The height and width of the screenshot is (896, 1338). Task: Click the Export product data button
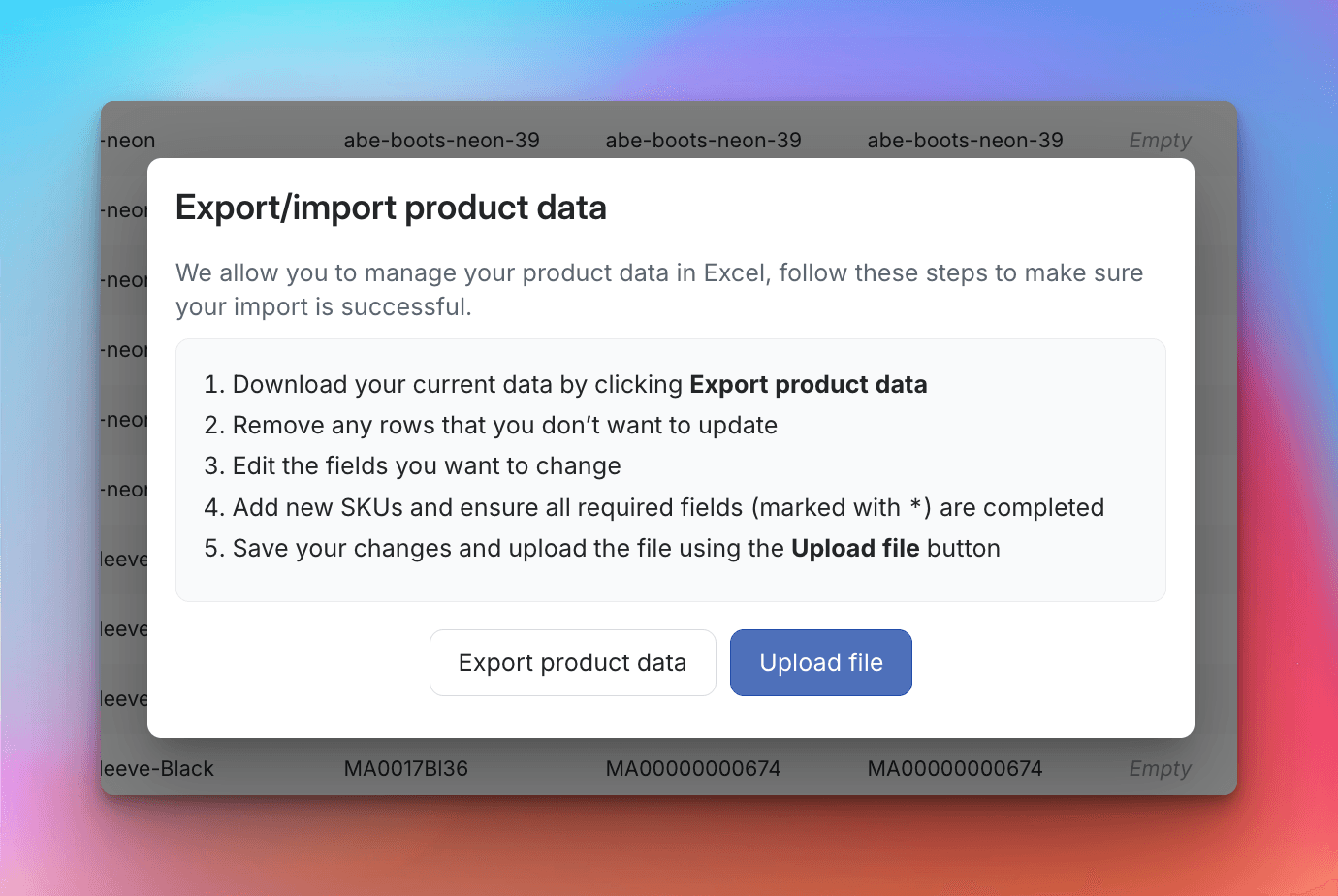tap(572, 663)
